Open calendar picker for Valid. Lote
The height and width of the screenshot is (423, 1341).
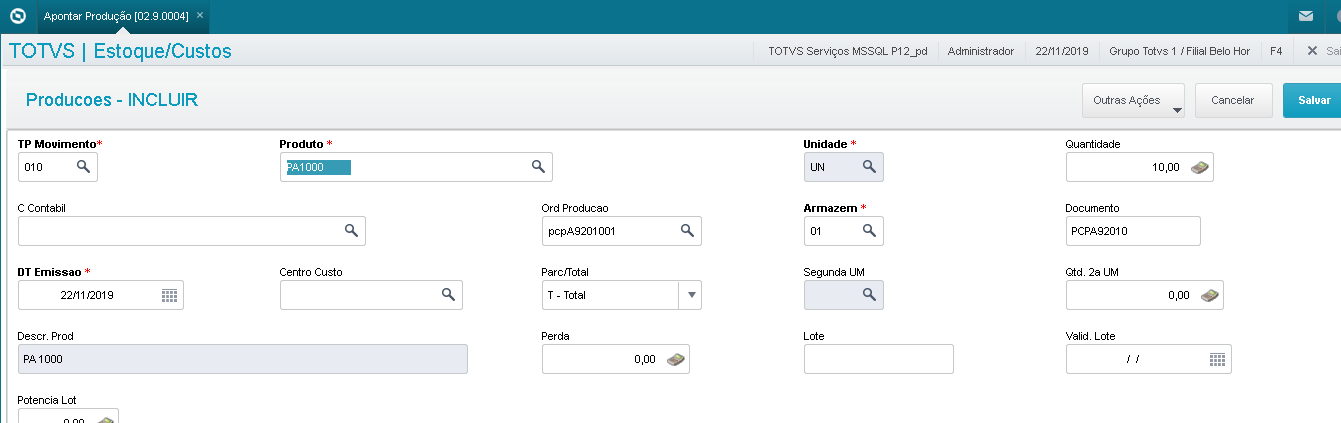click(x=1217, y=359)
